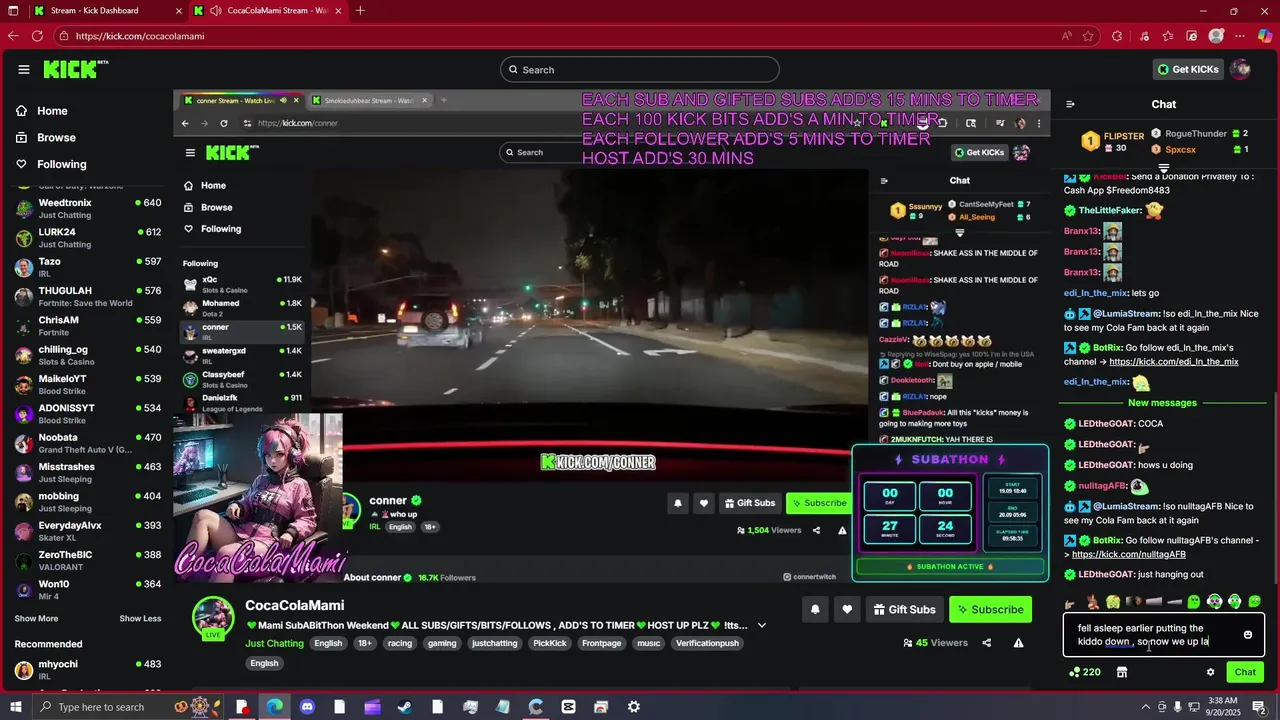The width and height of the screenshot is (1280, 720).
Task: Open Discord from the taskbar
Action: point(307,707)
